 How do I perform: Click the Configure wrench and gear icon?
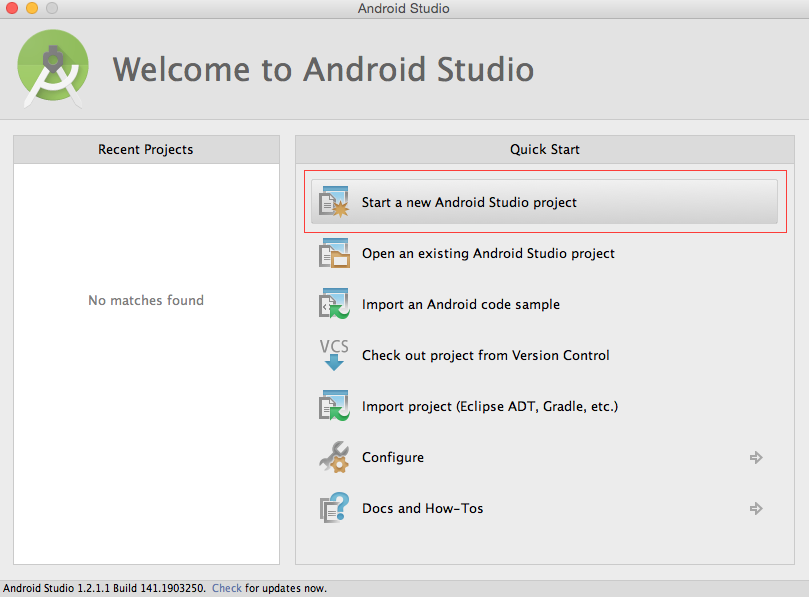click(x=334, y=457)
